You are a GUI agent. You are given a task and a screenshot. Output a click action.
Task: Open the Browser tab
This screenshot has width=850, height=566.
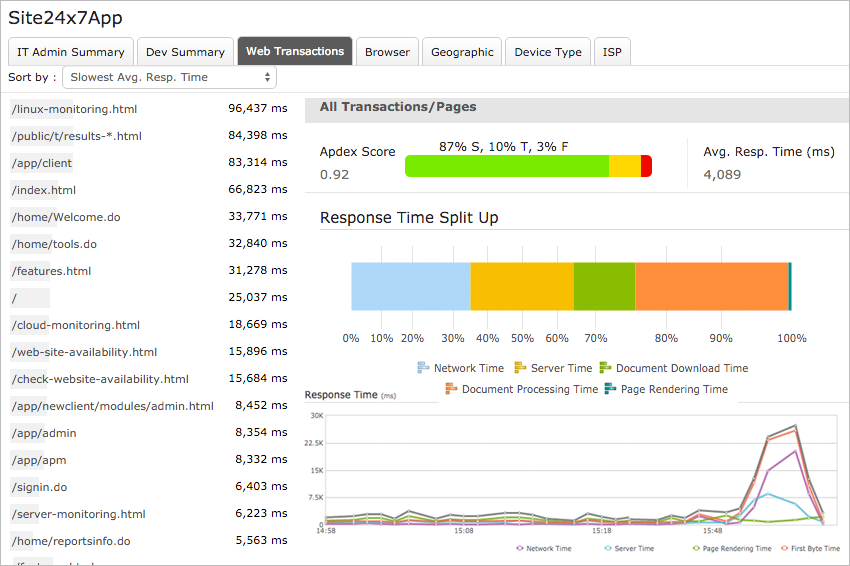pyautogui.click(x=388, y=52)
